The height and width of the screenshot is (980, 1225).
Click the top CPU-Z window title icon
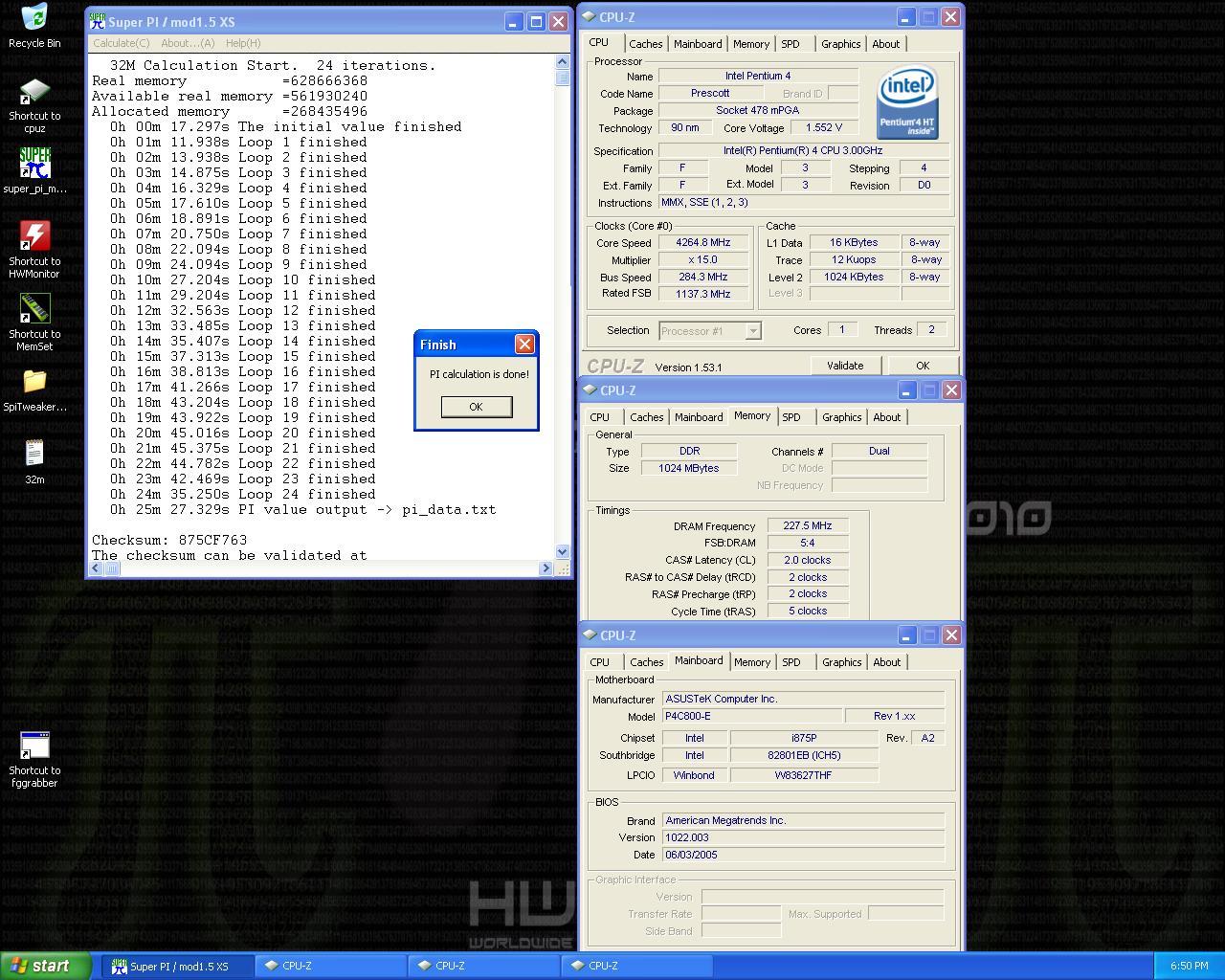589,17
